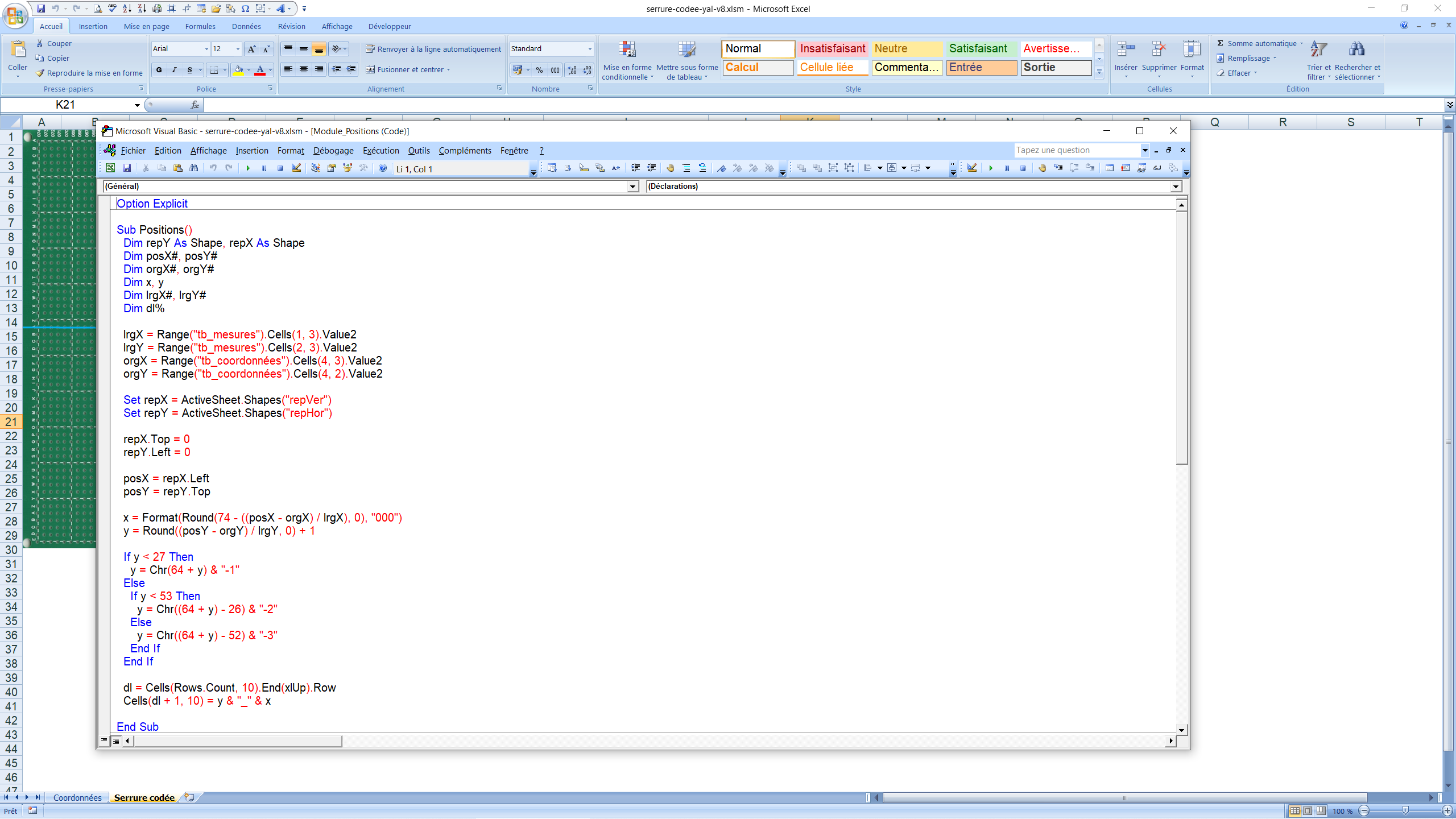Open the Quick Watch glasses icon
1456x819 pixels.
[x=1157, y=168]
